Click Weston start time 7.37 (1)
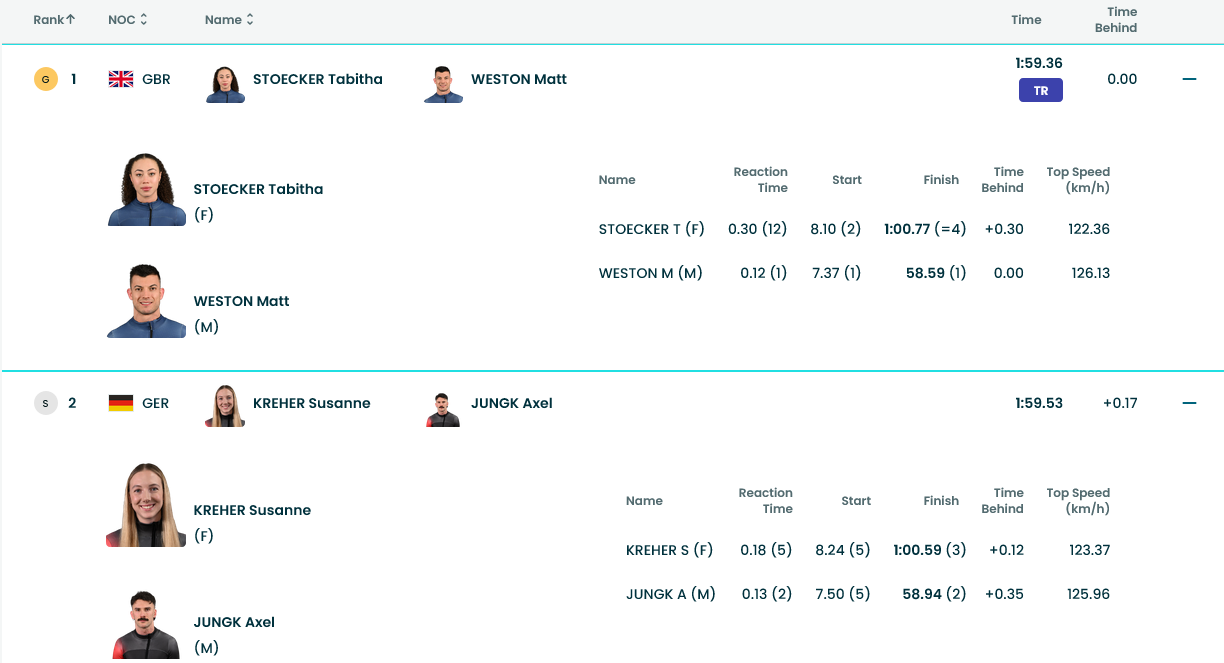The image size is (1224, 663). pyautogui.click(x=836, y=273)
